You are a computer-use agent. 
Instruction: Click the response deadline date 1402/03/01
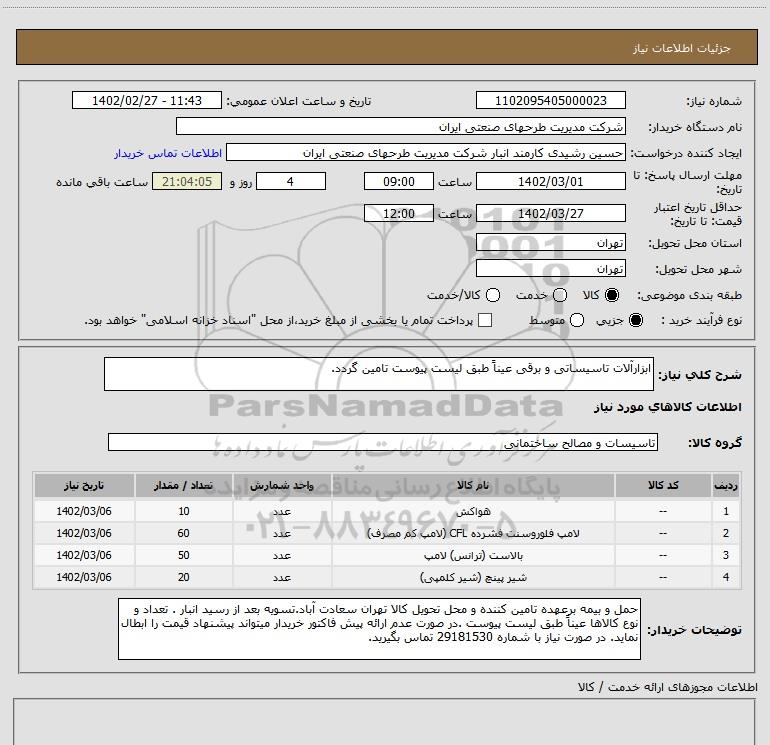tap(550, 181)
